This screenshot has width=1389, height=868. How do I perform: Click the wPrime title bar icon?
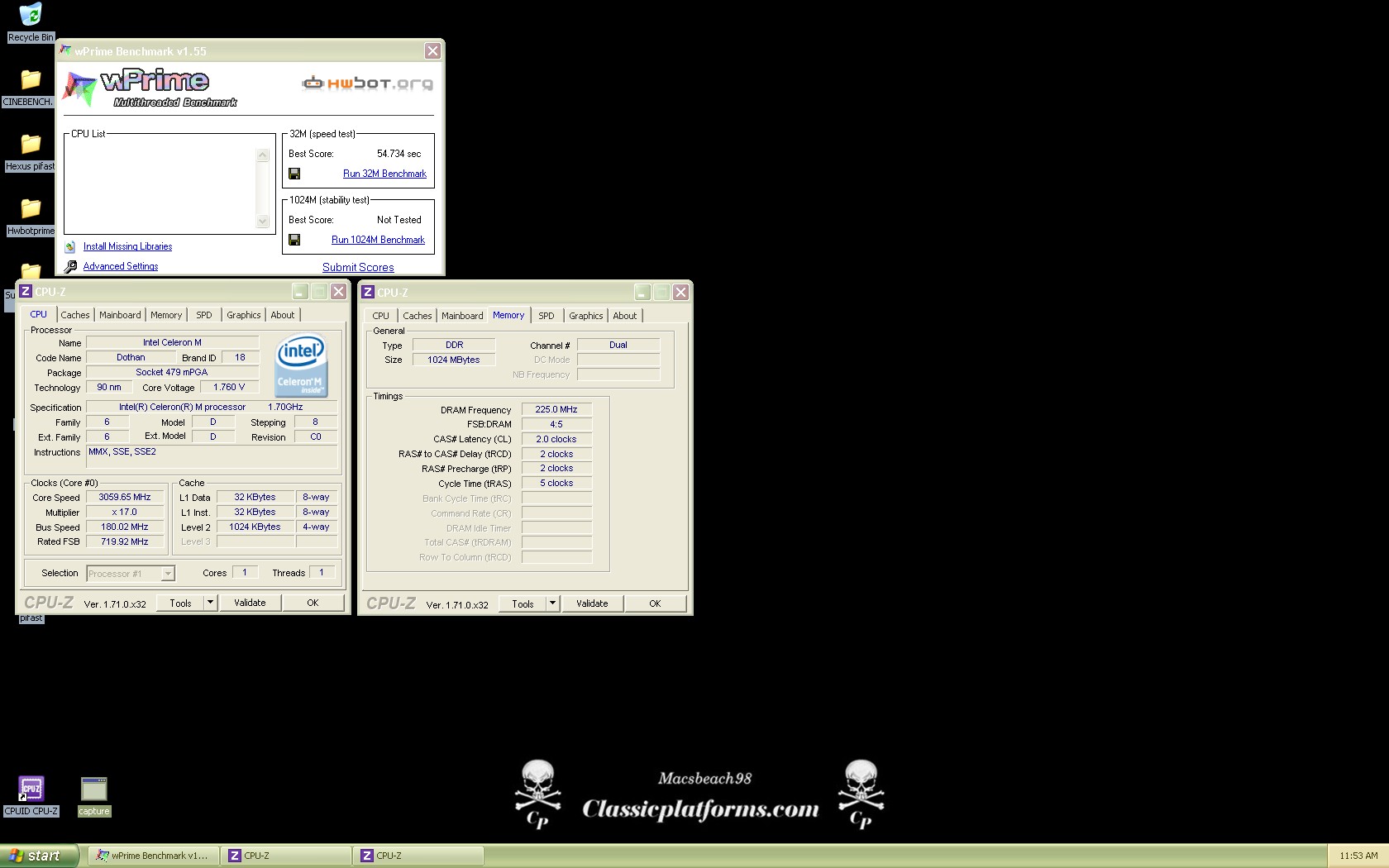point(65,50)
